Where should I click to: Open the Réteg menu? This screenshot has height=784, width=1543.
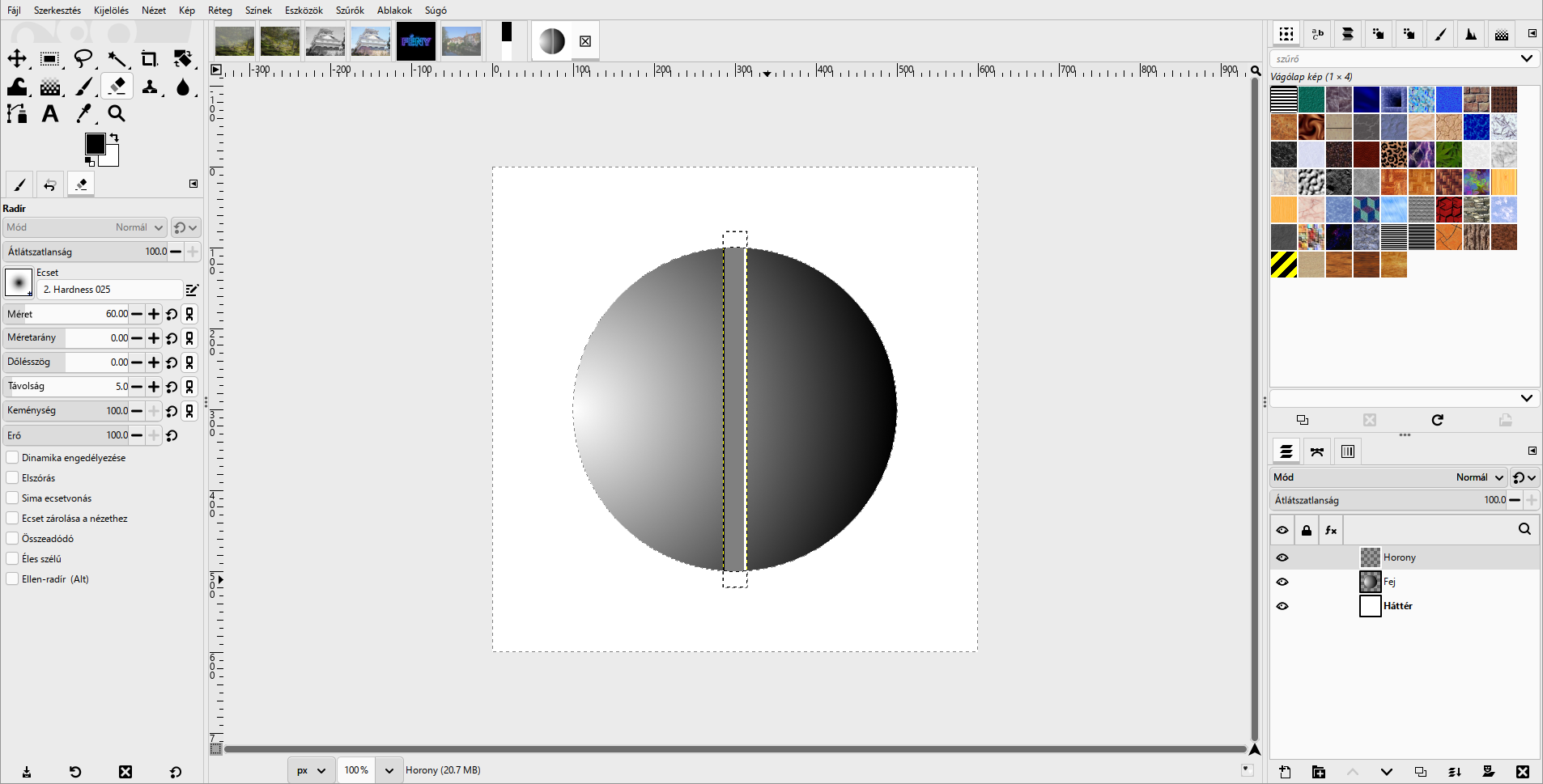(x=220, y=11)
